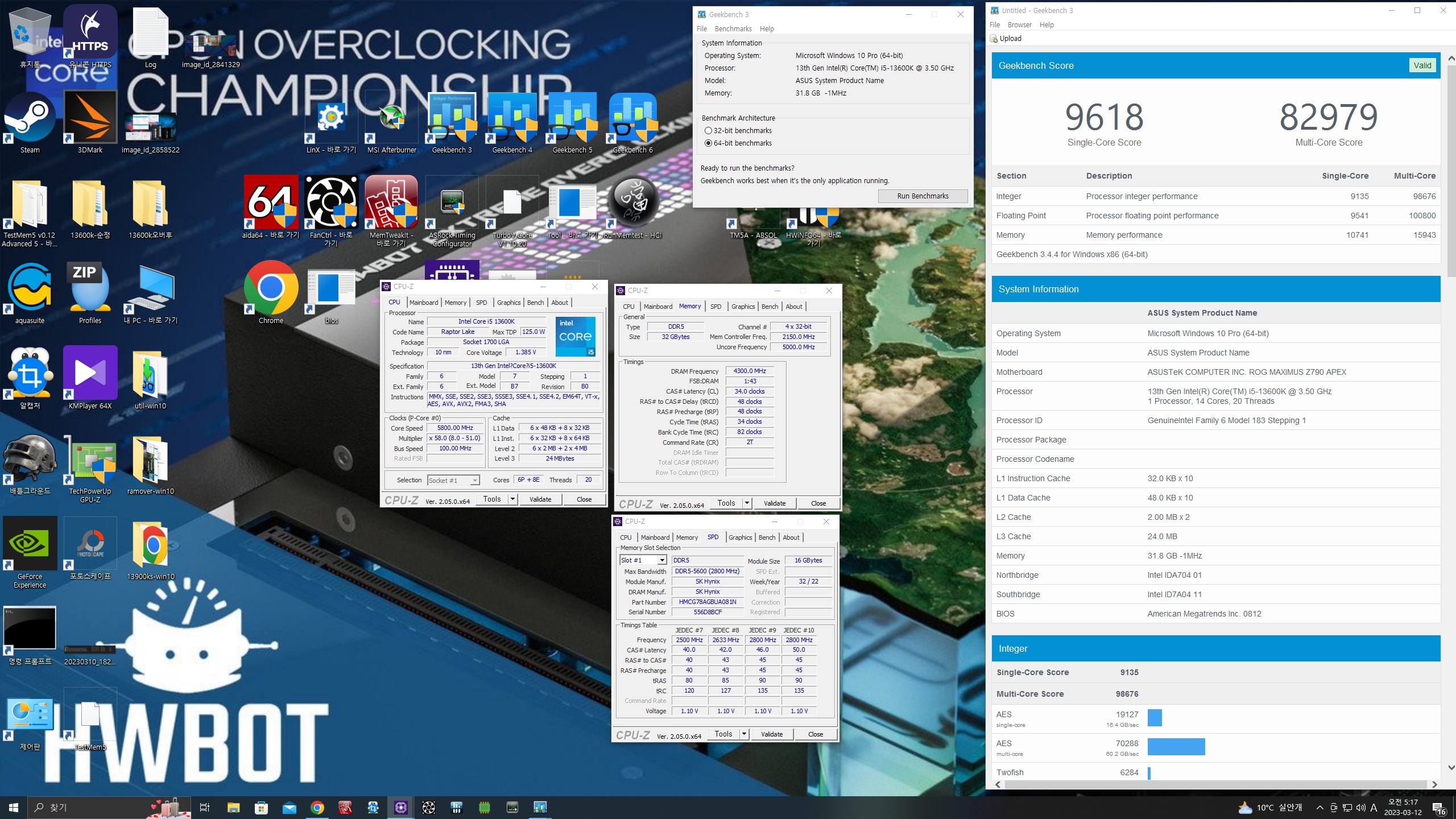1456x819 pixels.
Task: Click the Geekbench results vertical scrollbar
Action: pyautogui.click(x=1451, y=171)
